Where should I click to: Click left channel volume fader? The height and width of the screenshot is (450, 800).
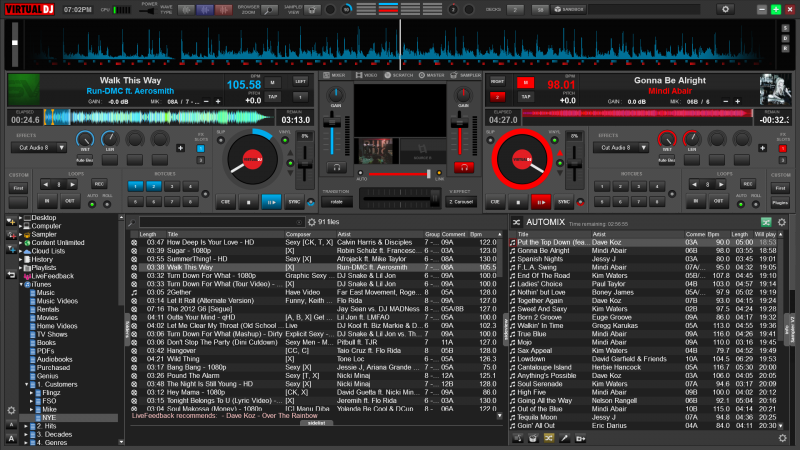[332, 123]
